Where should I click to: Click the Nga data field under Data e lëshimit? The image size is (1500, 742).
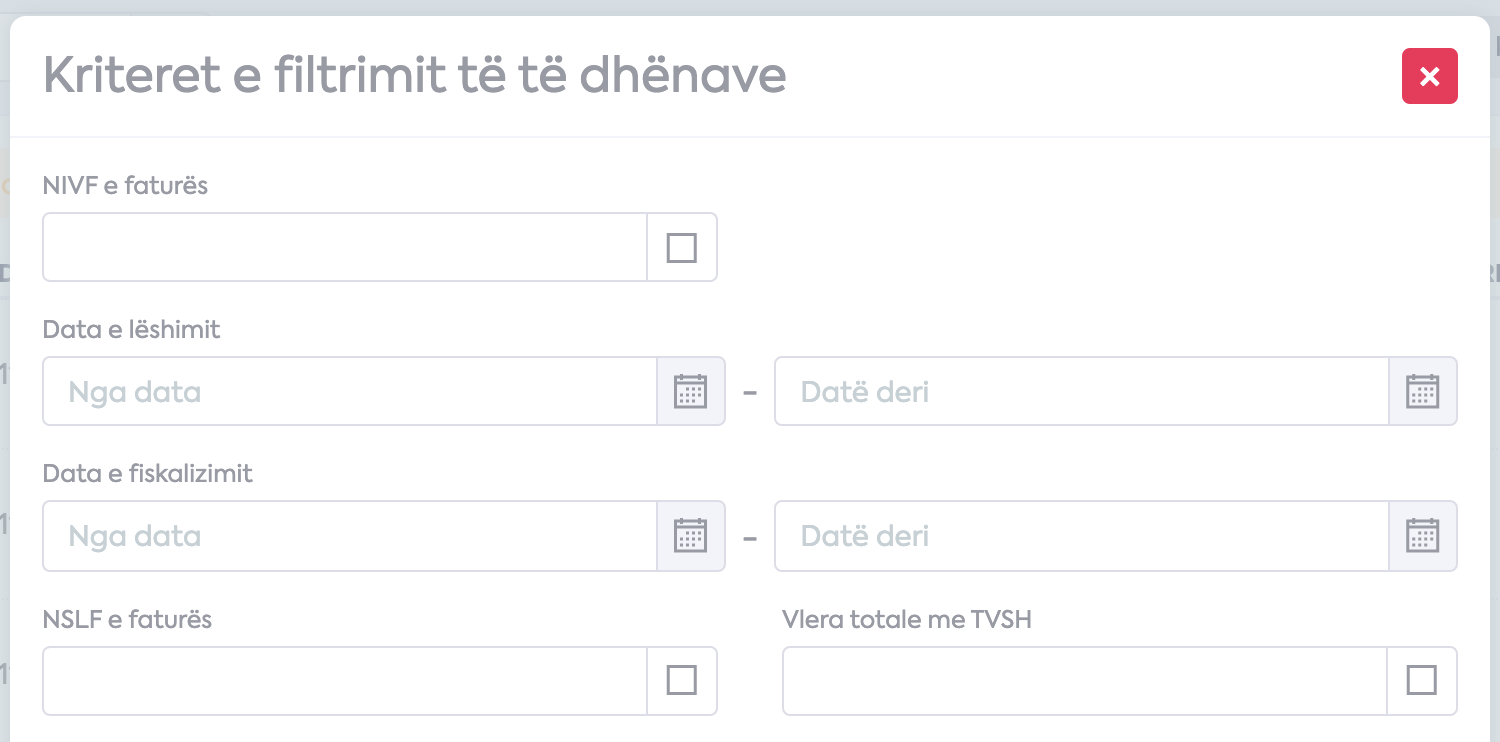click(x=350, y=391)
